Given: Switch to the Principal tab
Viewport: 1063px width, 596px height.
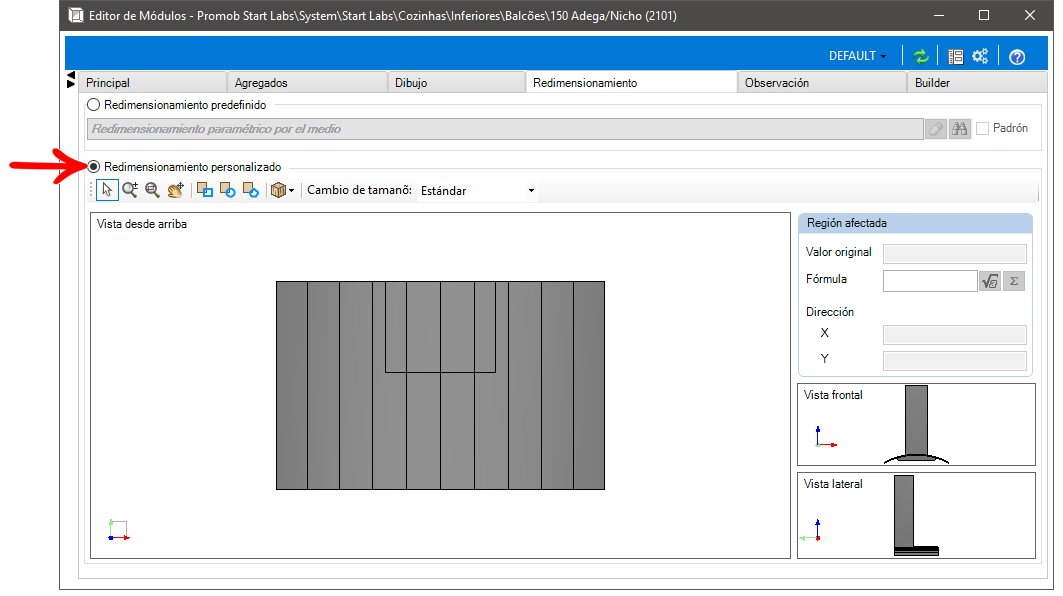Looking at the screenshot, I should (x=153, y=83).
